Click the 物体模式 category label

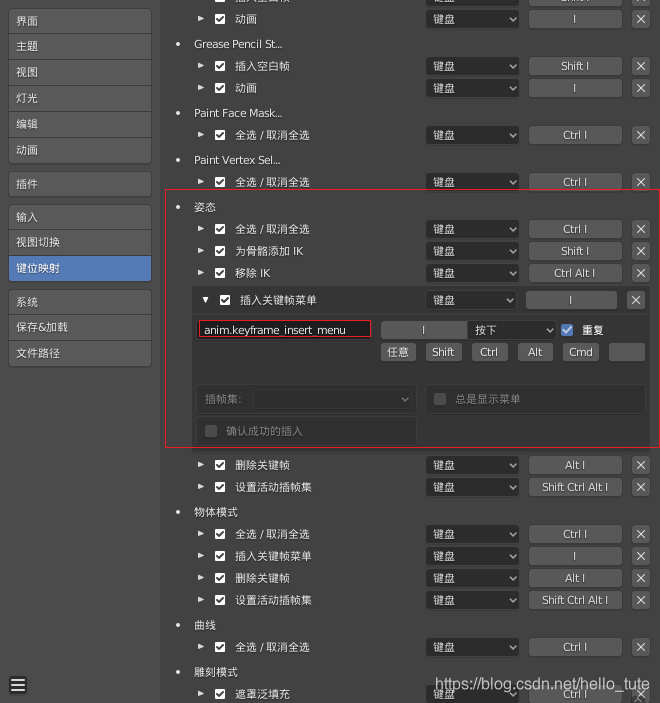216,512
